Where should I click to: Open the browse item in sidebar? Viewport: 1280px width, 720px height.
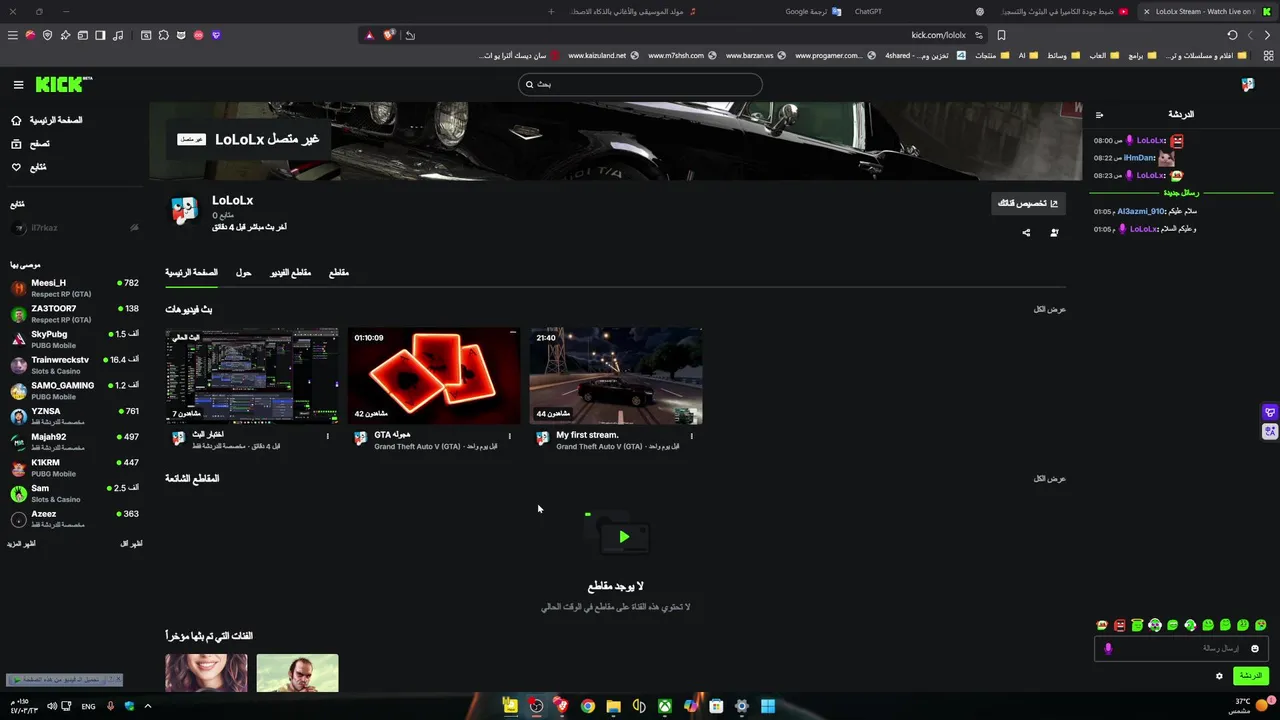click(30, 144)
